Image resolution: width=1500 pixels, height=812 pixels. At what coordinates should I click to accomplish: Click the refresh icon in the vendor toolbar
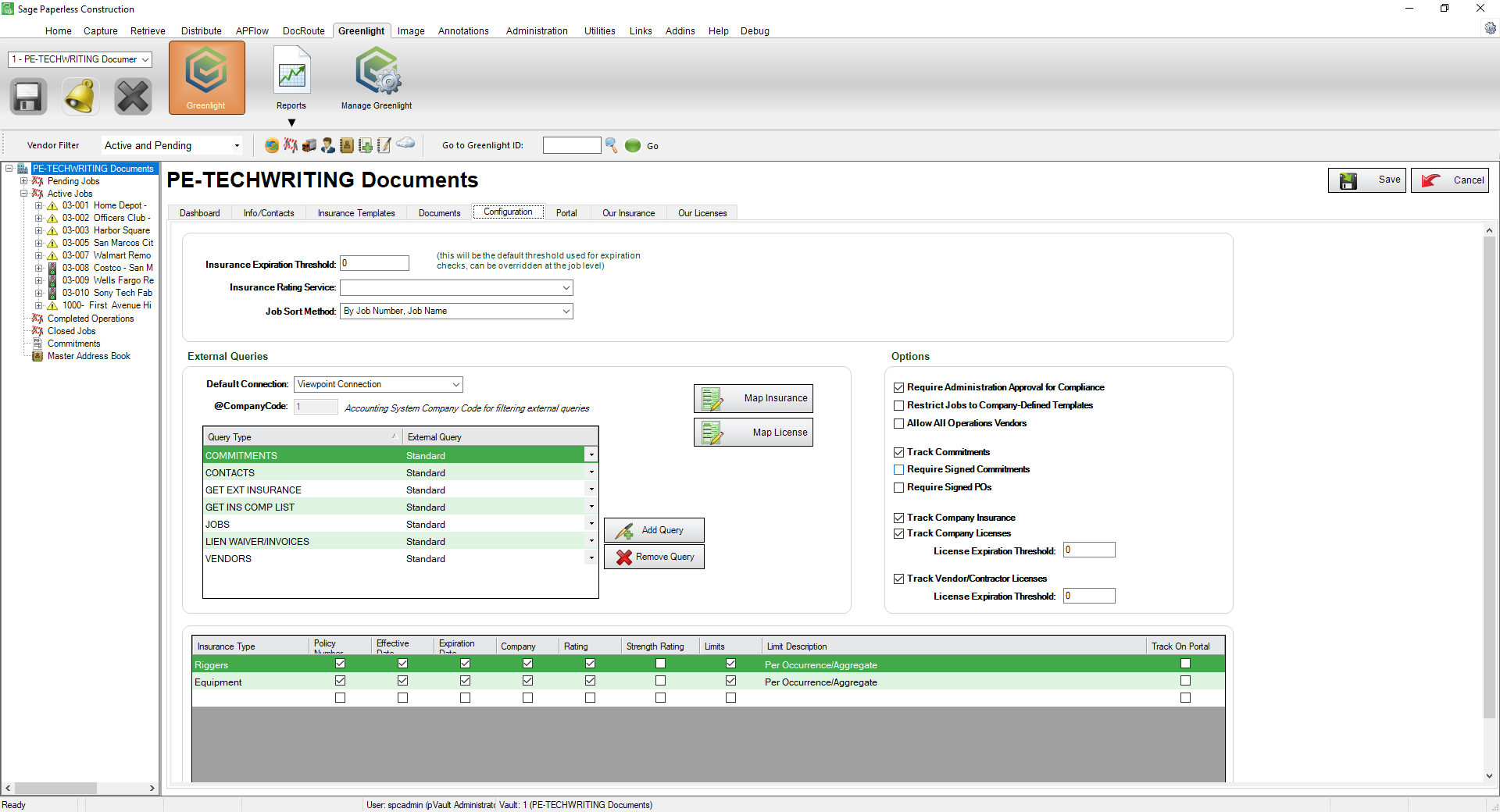(x=272, y=145)
